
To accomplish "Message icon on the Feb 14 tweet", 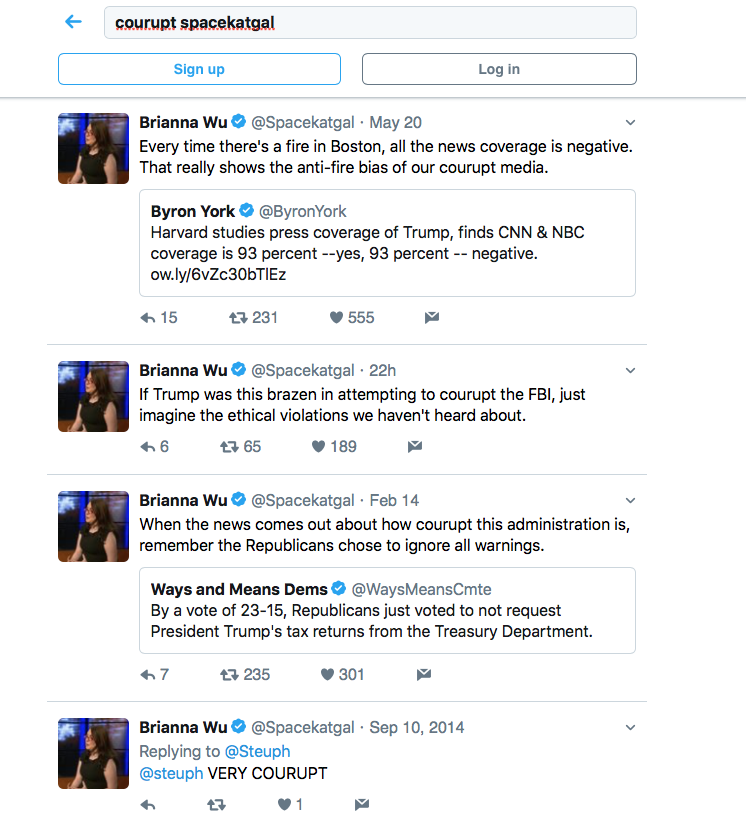I will (424, 674).
